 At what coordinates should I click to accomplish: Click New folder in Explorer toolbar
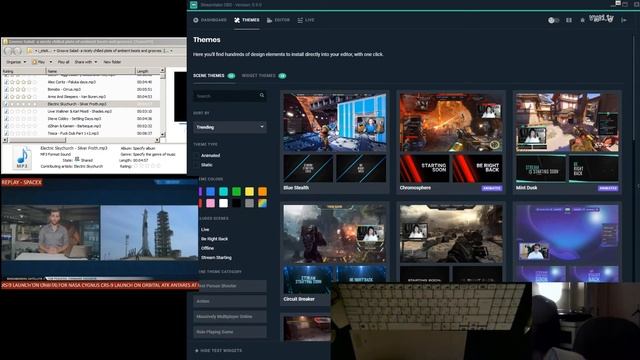point(112,62)
